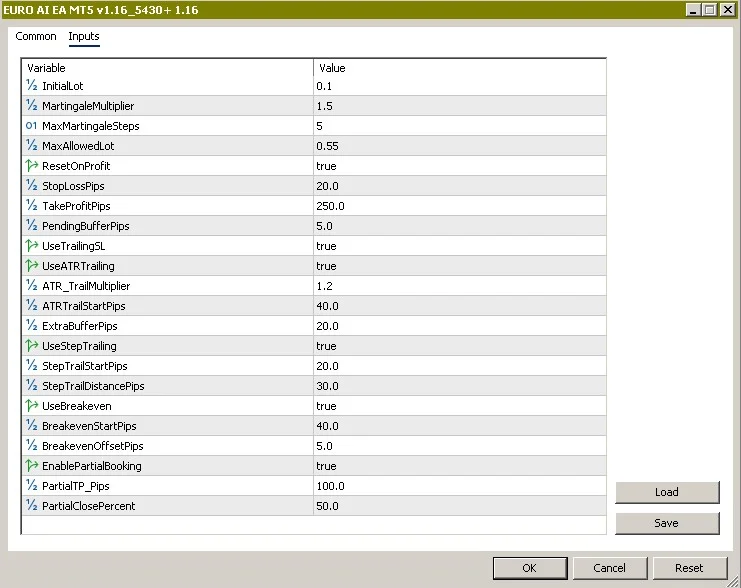Open the Inputs tab
The image size is (741, 588).
84,37
